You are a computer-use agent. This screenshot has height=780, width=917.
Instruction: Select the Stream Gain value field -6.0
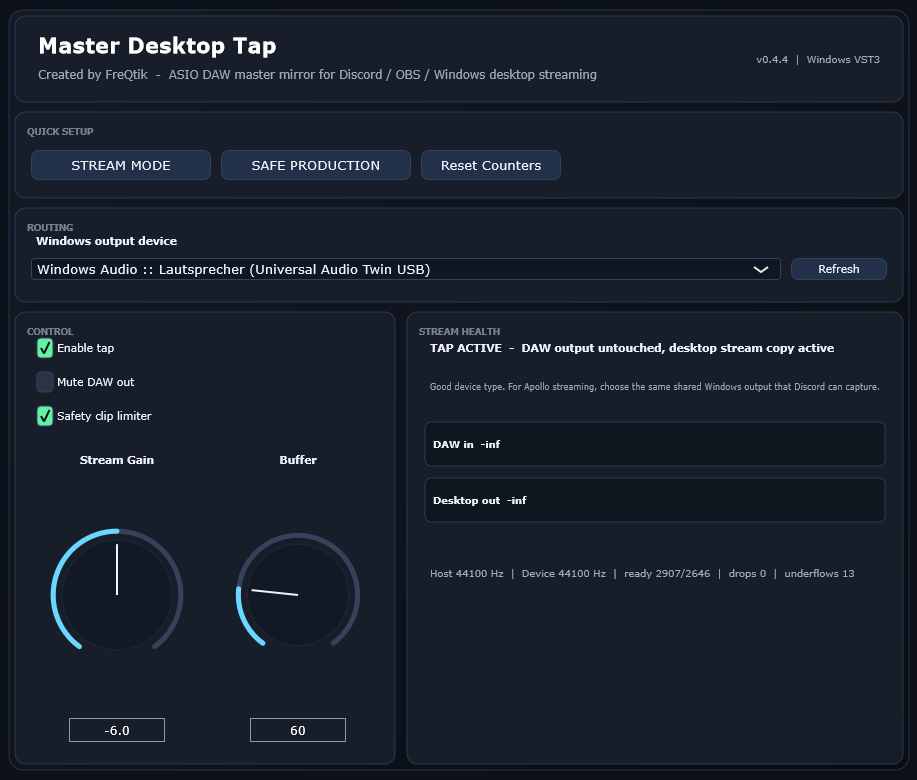coord(117,730)
